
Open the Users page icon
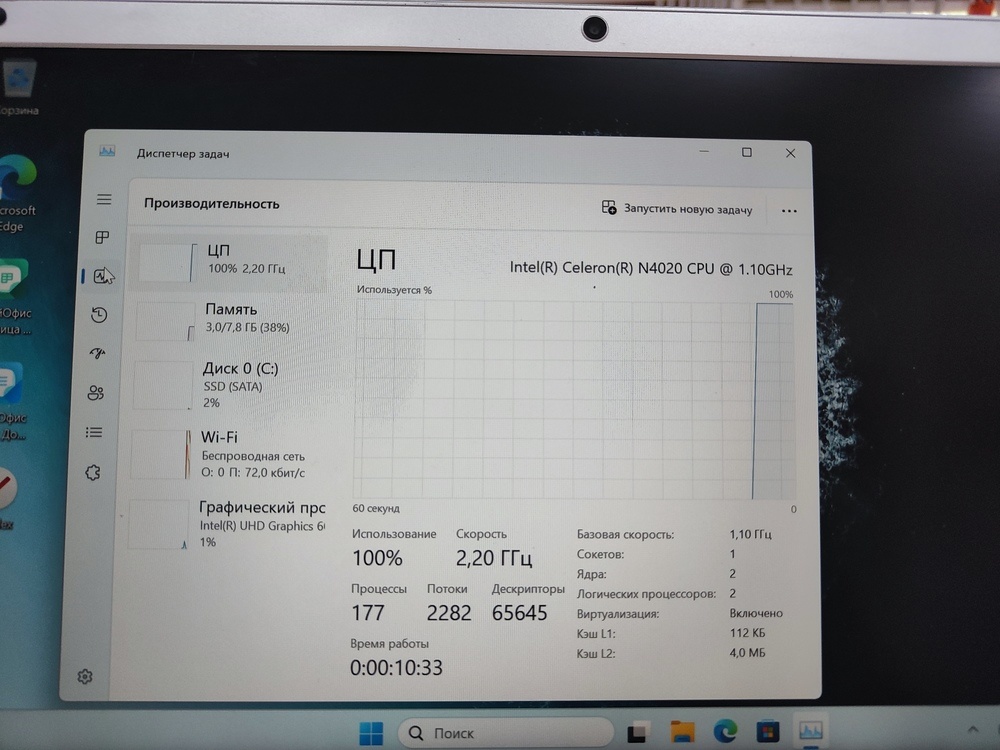click(96, 393)
